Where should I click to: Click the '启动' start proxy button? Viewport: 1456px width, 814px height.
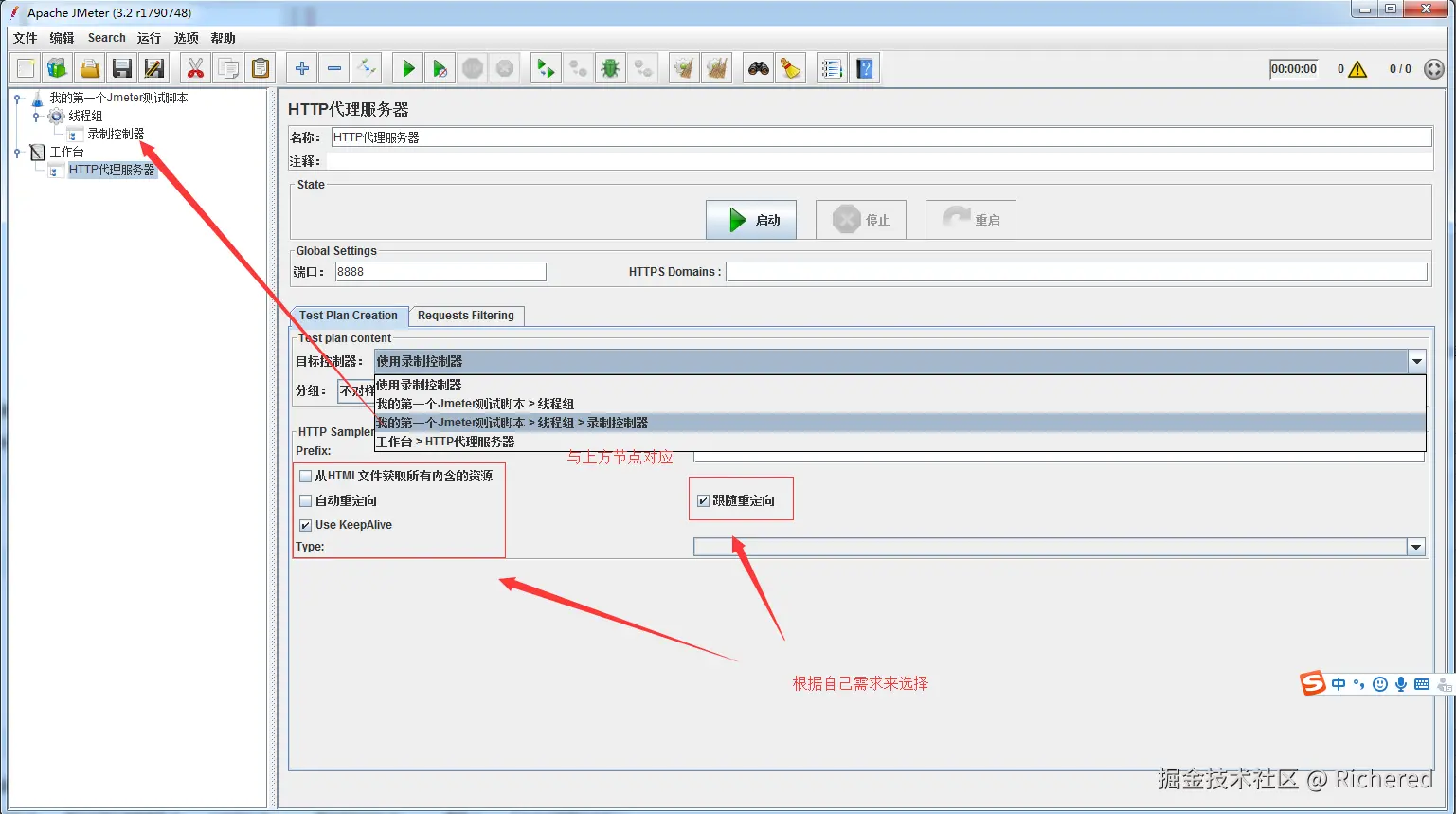click(x=751, y=220)
